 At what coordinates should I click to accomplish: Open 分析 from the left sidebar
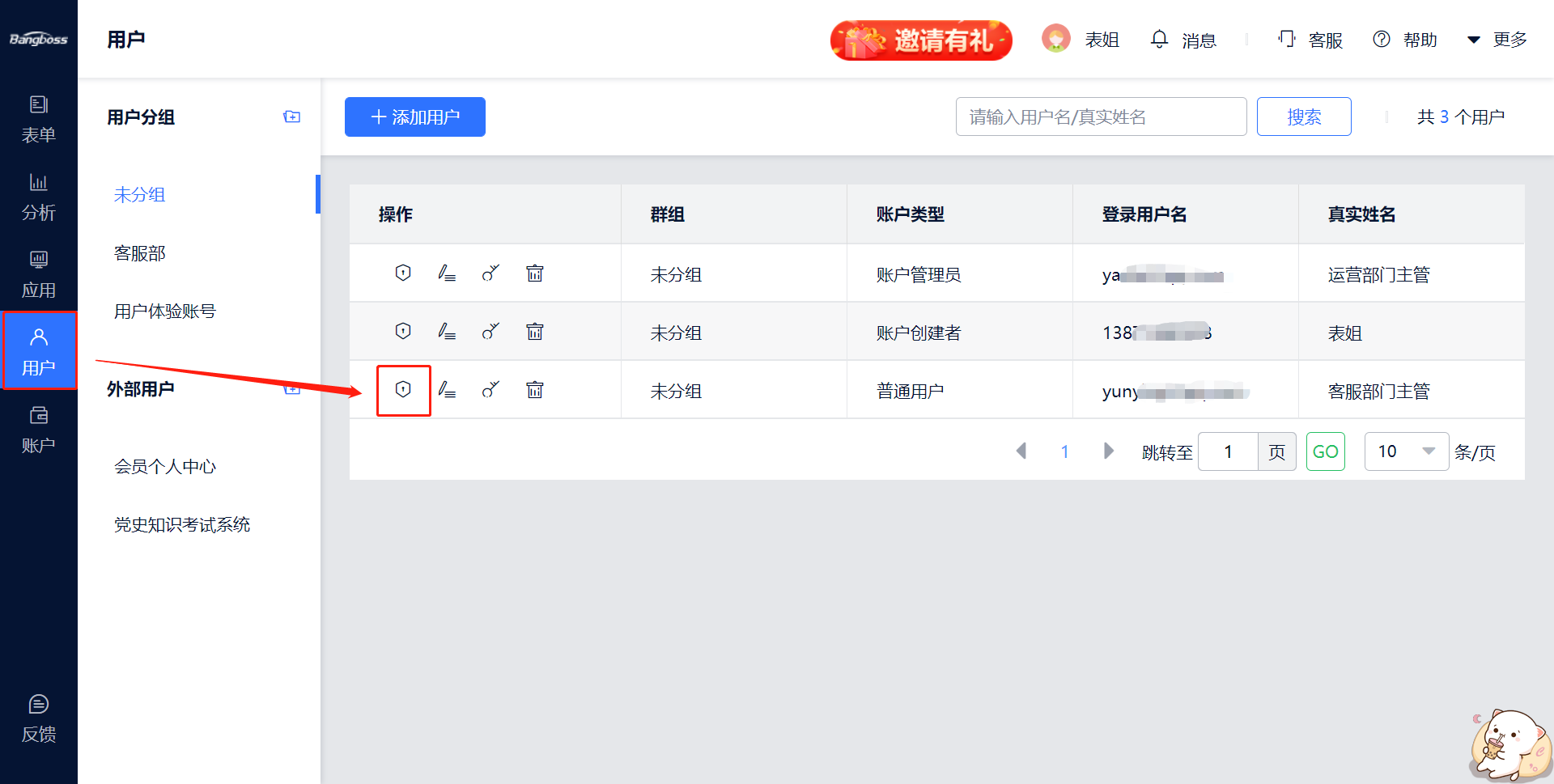38,197
